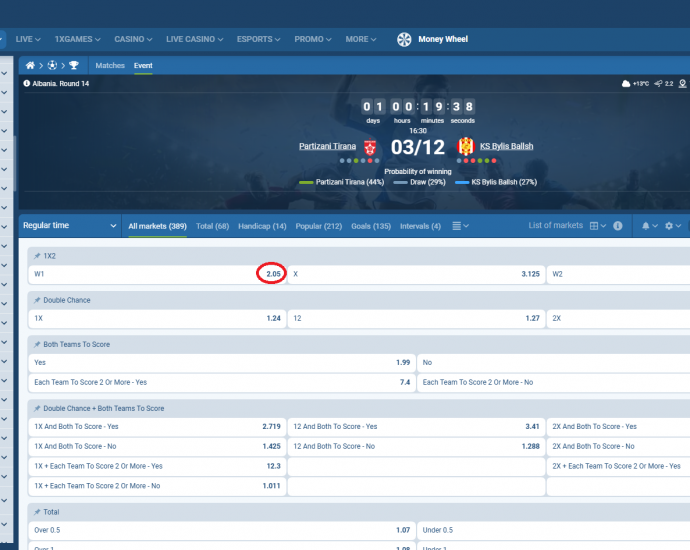Select Under 0.5 outcome

click(x=554, y=530)
